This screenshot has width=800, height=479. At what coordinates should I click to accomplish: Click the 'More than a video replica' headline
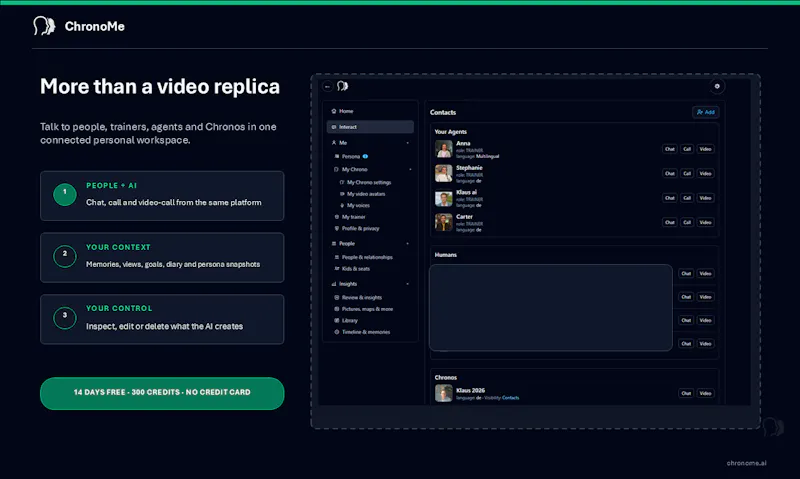(x=160, y=87)
